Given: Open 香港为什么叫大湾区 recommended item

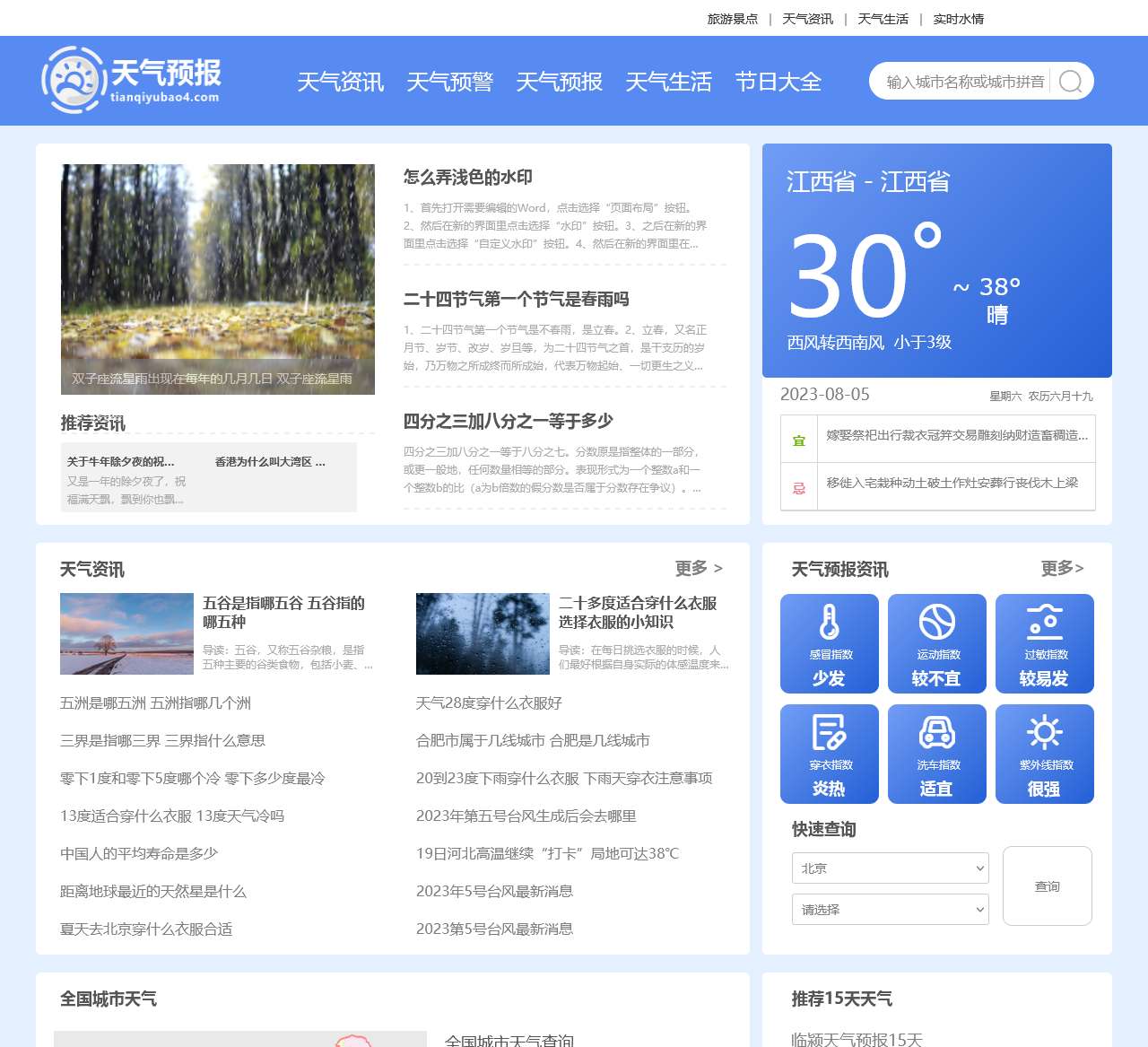Looking at the screenshot, I should (270, 461).
